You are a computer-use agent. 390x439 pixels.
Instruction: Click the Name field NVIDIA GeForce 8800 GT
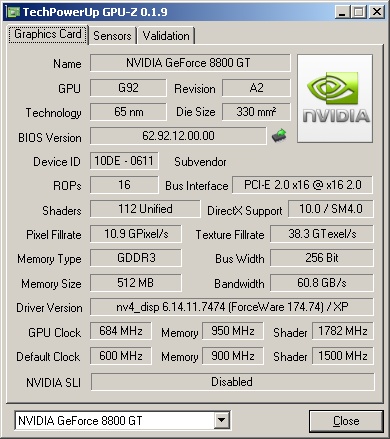click(x=190, y=63)
